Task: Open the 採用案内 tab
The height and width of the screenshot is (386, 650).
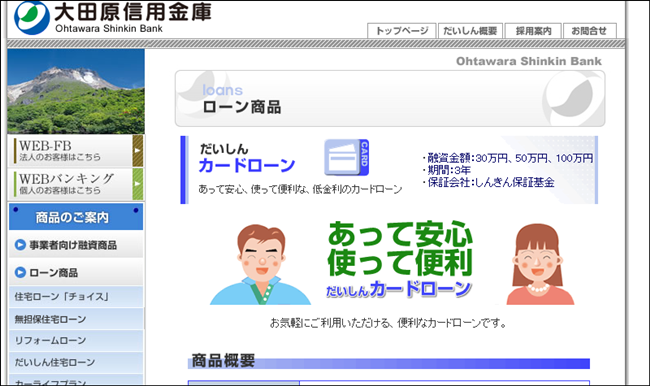Action: click(x=533, y=31)
